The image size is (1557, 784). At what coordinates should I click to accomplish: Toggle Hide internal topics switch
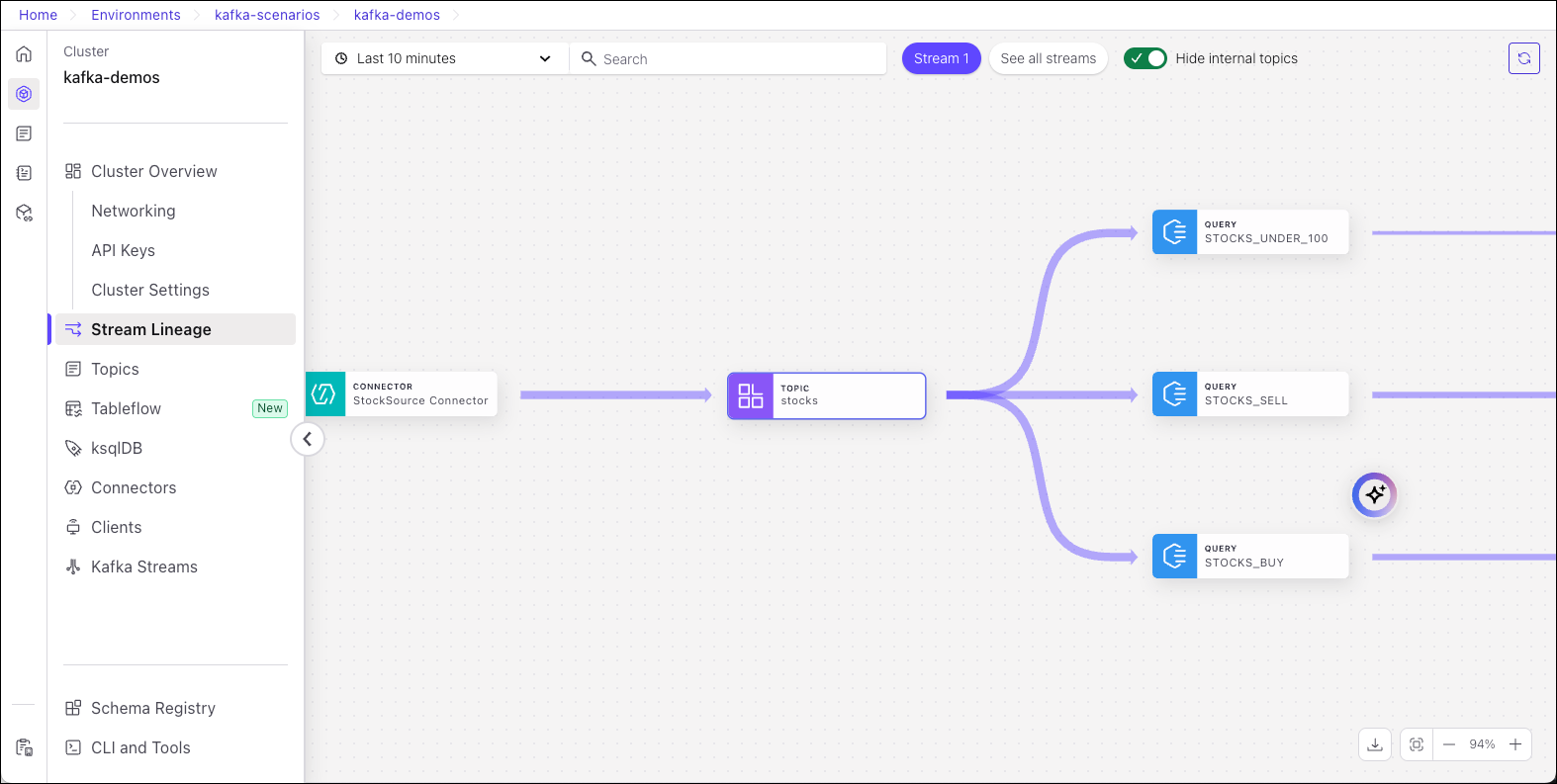coord(1145,58)
